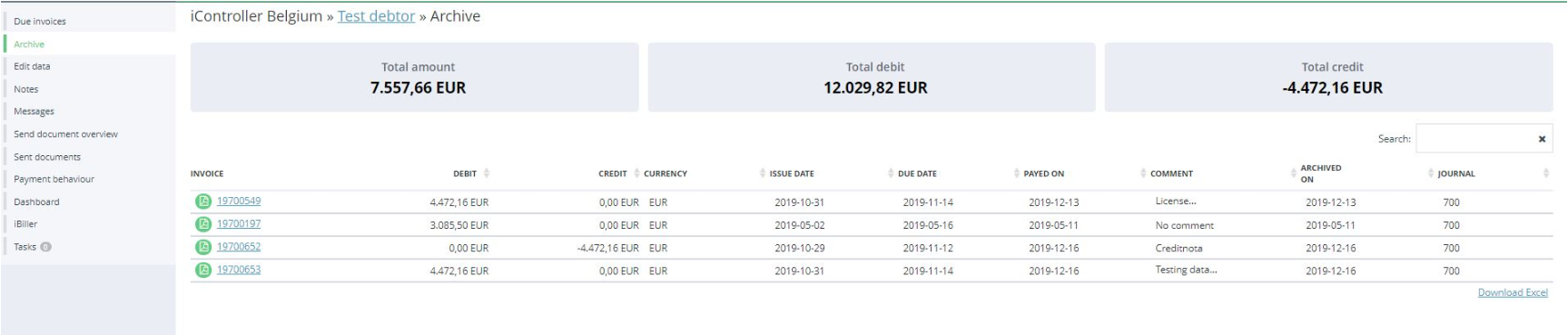Open PDF icon for invoice 19700653
This screenshot has height=335, width=1568.
(203, 270)
